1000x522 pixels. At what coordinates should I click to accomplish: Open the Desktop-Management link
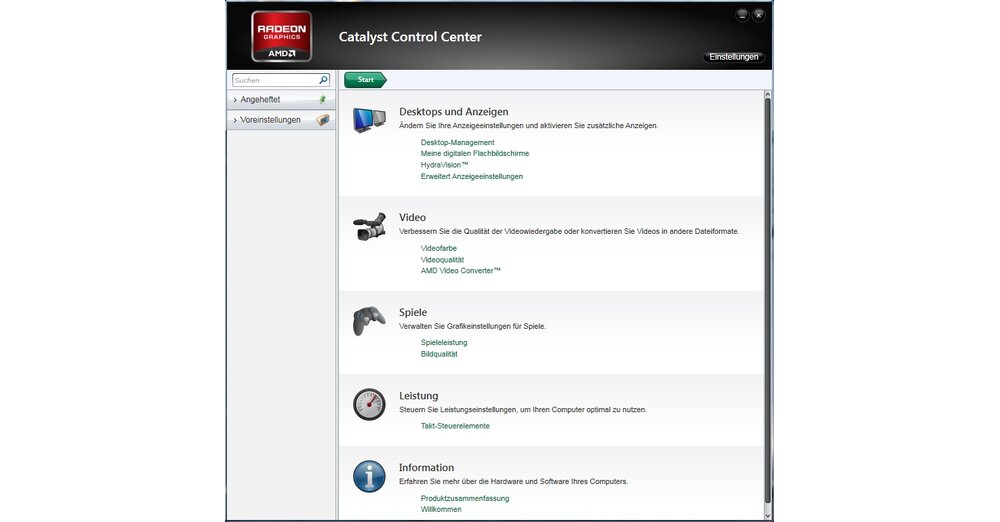coord(457,142)
